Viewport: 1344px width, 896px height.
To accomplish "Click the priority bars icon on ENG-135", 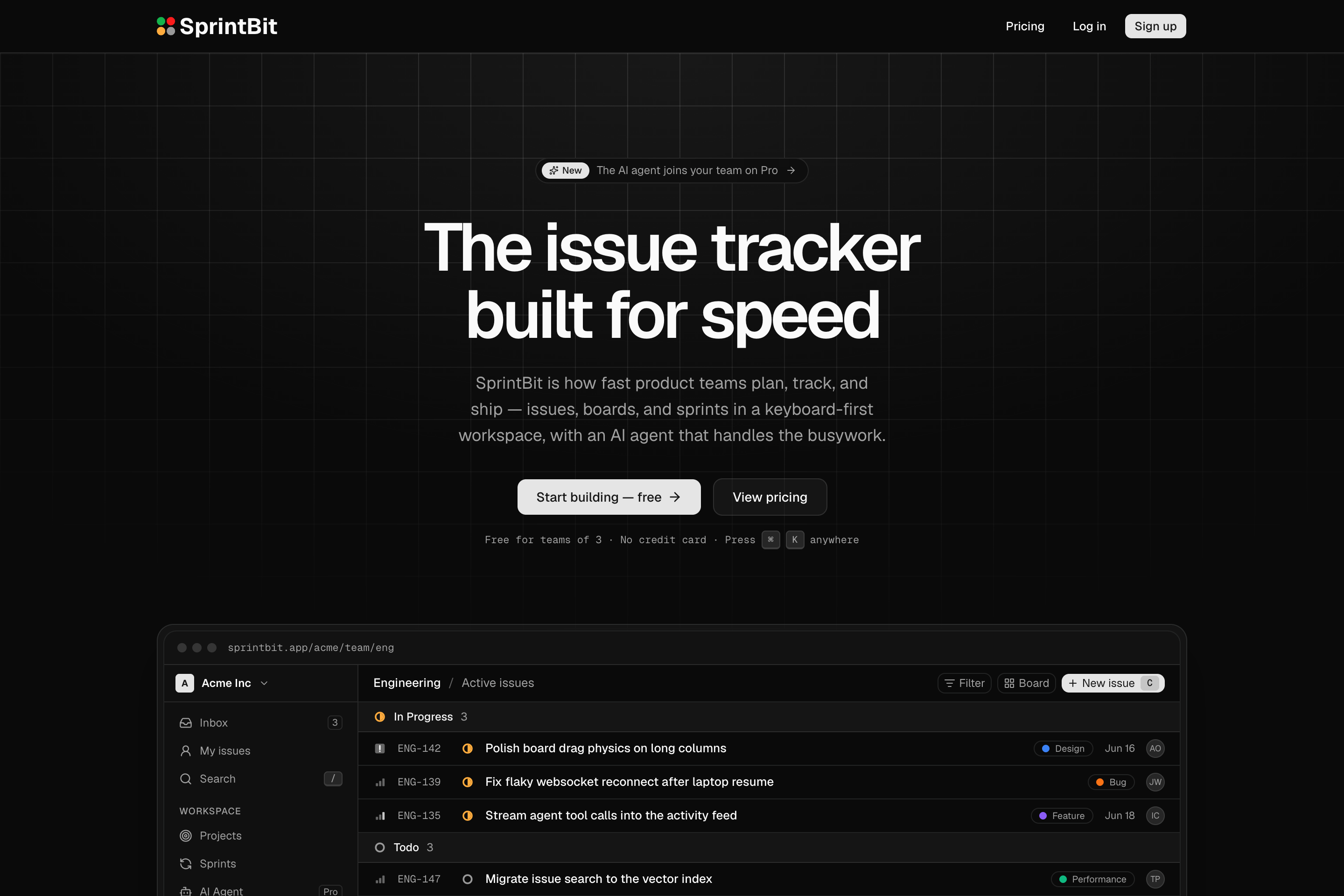I will point(380,816).
